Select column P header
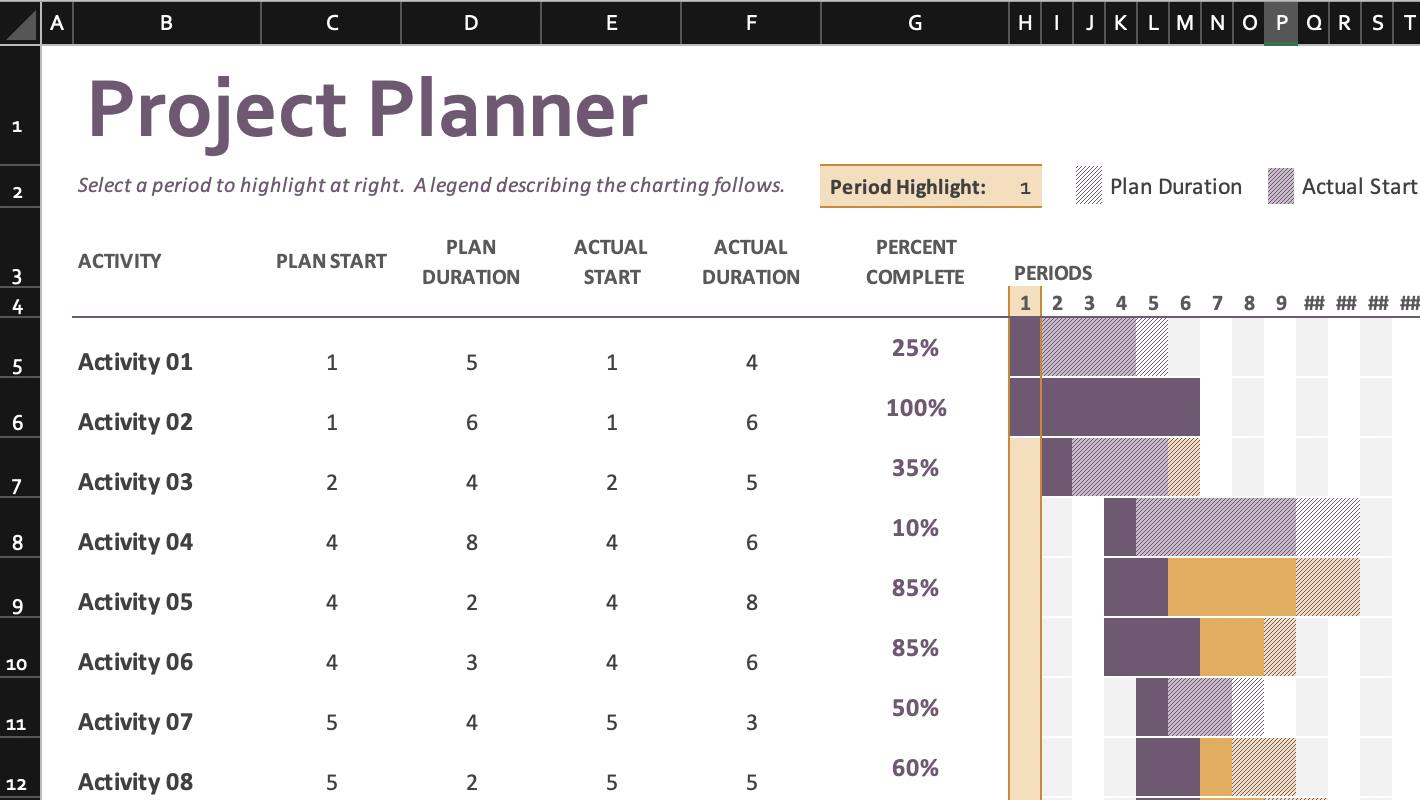Image resolution: width=1420 pixels, height=800 pixels. [1280, 22]
